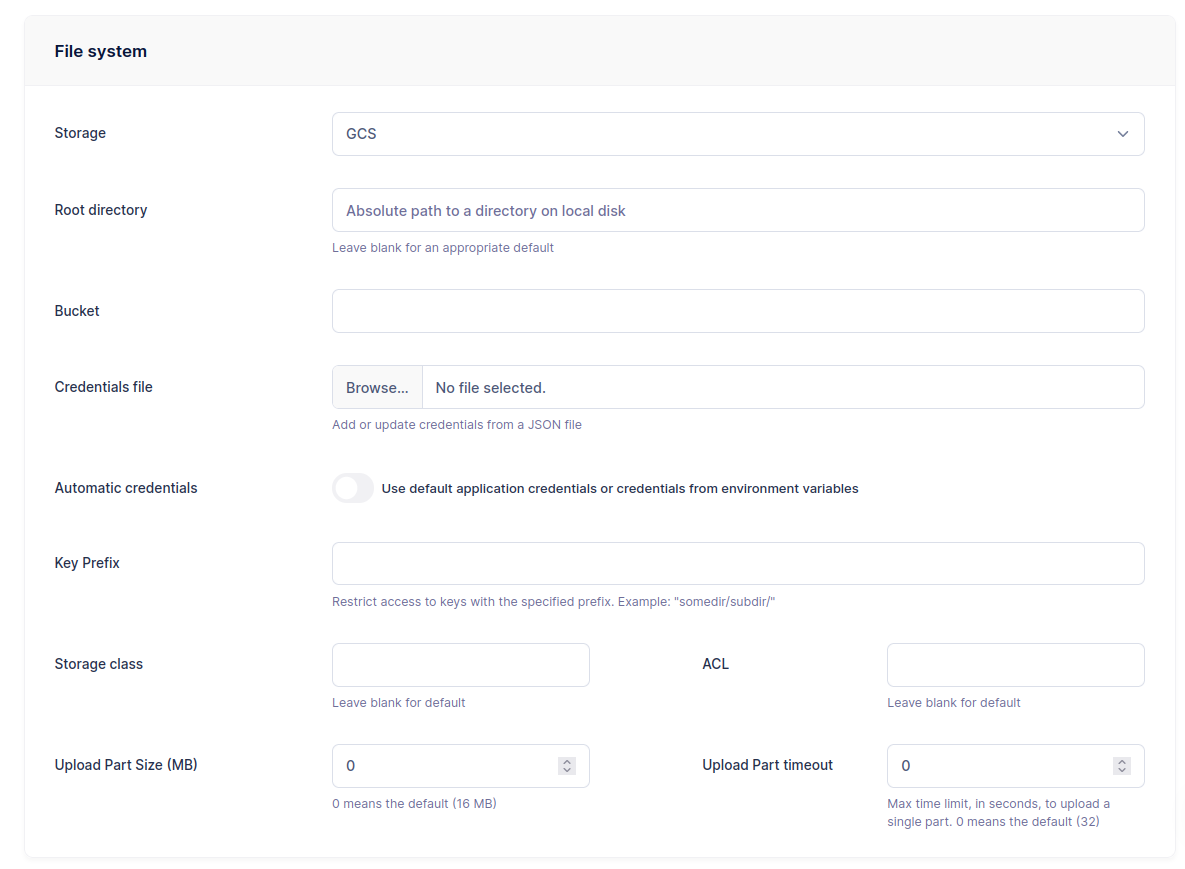Viewport: 1185px width, 869px height.
Task: Focus the Key Prefix input field
Action: coord(737,564)
